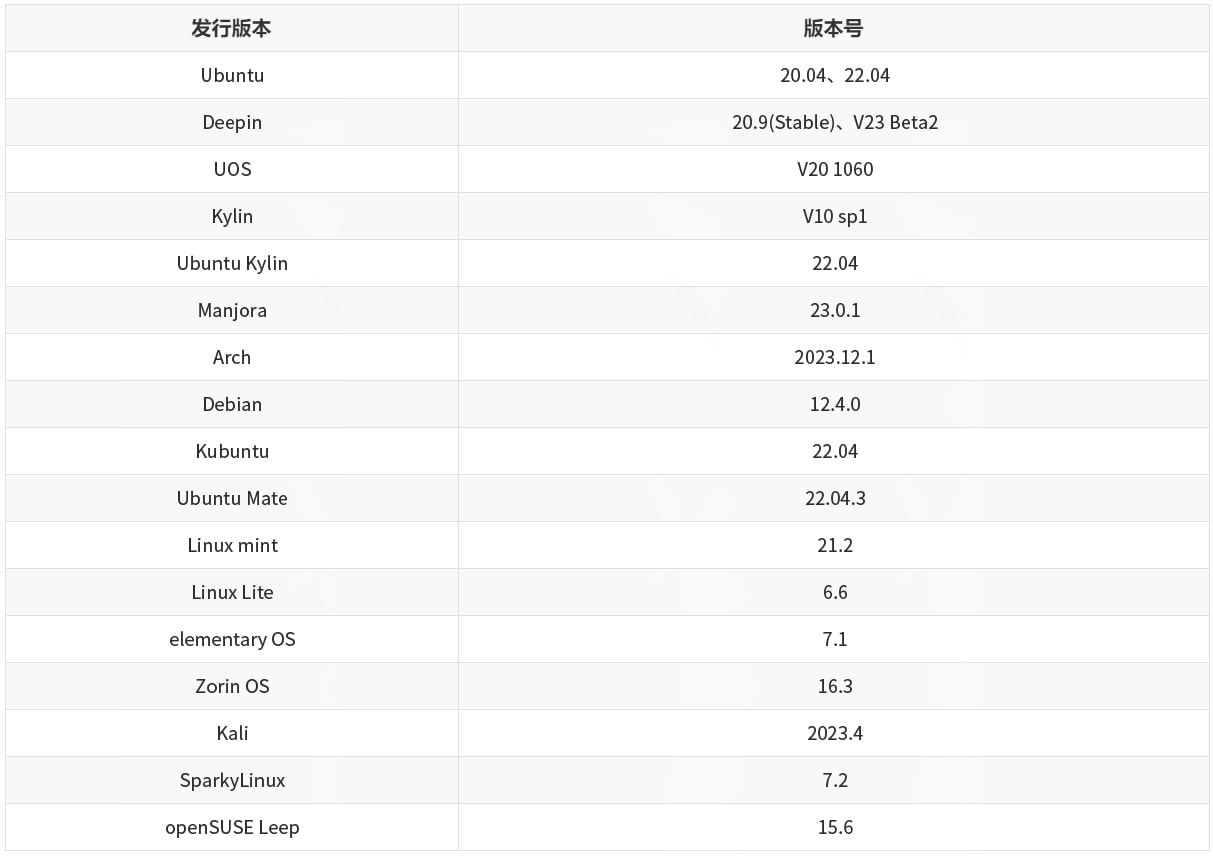Viewport: 1213px width, 856px height.
Task: Click the SparkyLinux name cell
Action: click(232, 780)
